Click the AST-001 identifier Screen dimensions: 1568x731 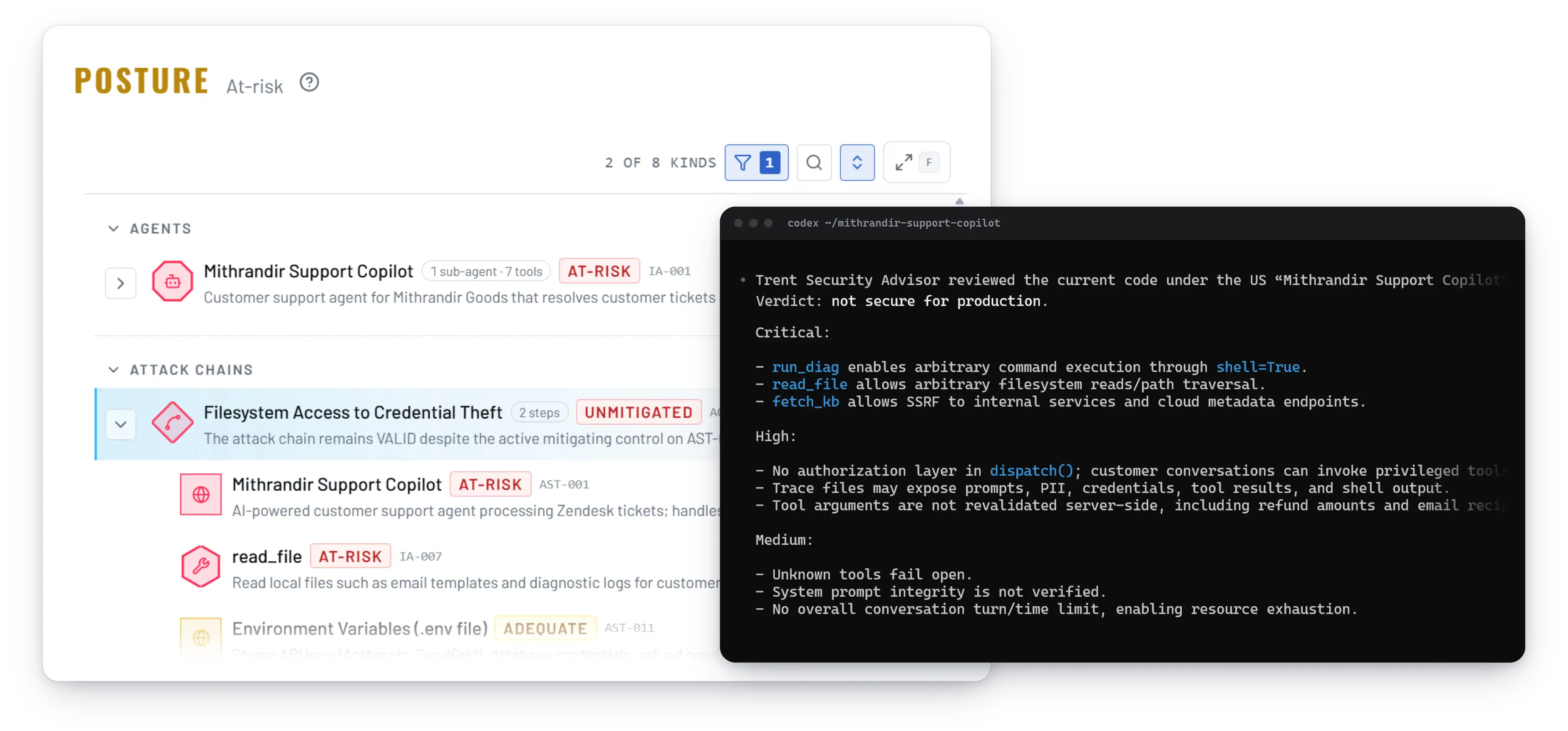[x=564, y=484]
